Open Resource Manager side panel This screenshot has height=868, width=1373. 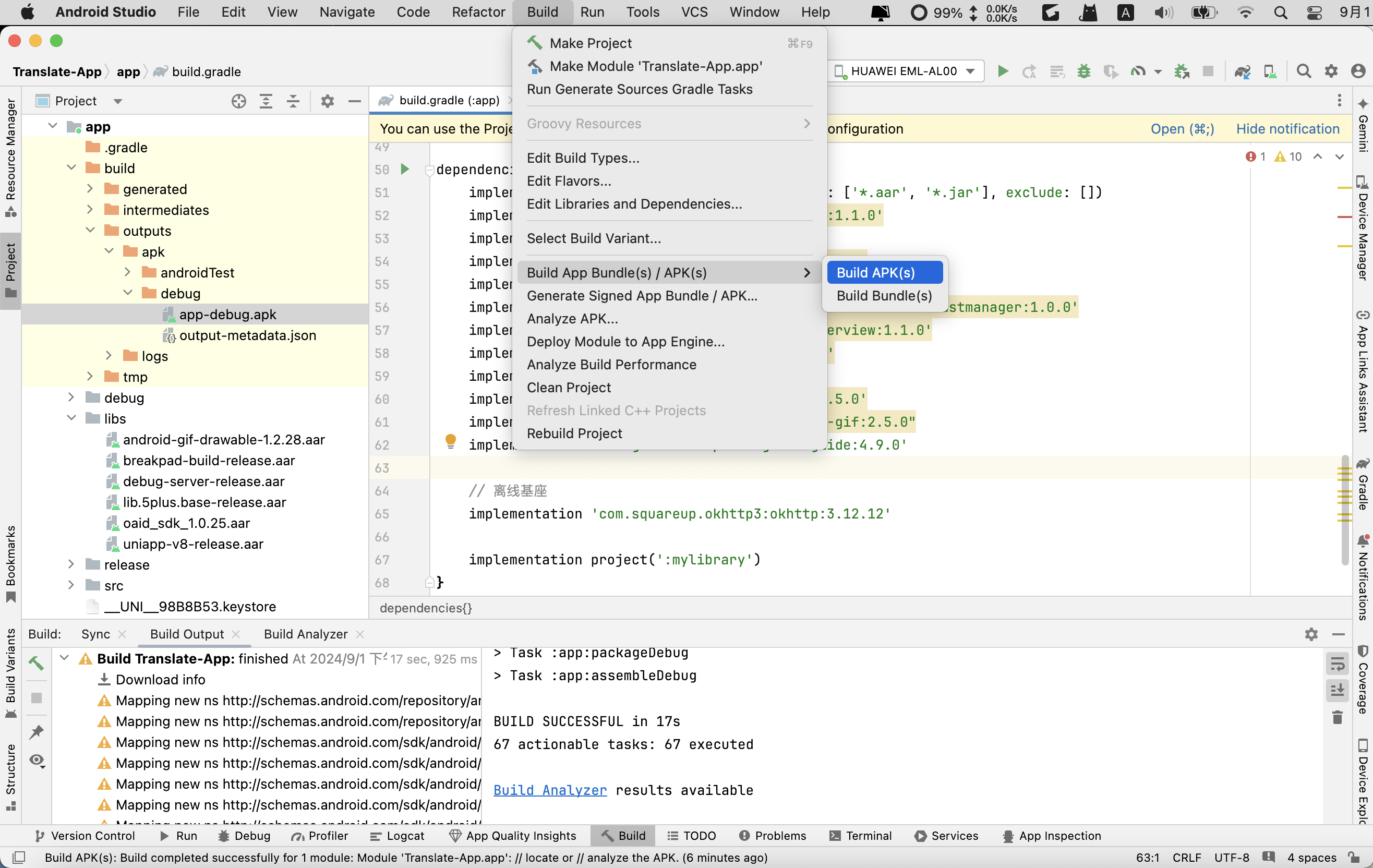coord(10,157)
